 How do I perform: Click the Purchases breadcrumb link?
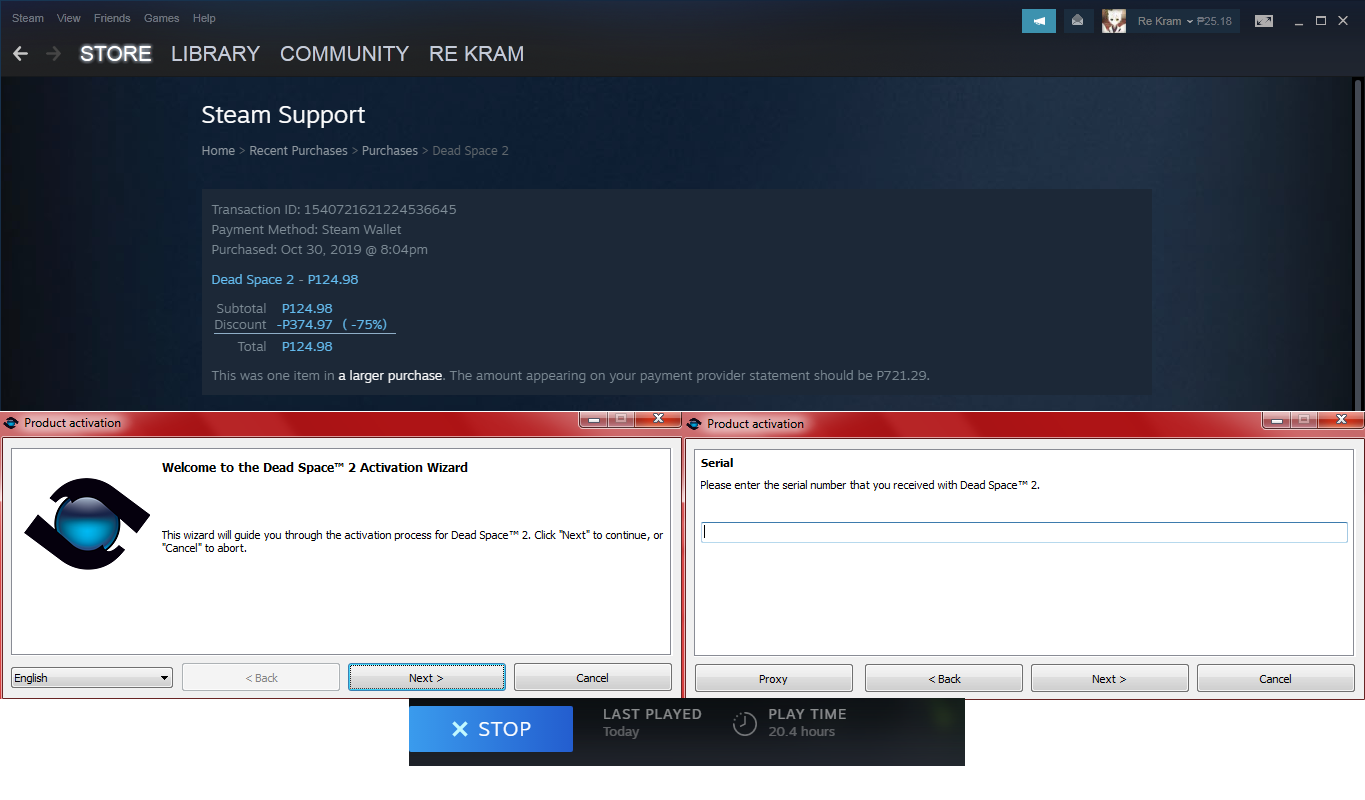point(390,151)
